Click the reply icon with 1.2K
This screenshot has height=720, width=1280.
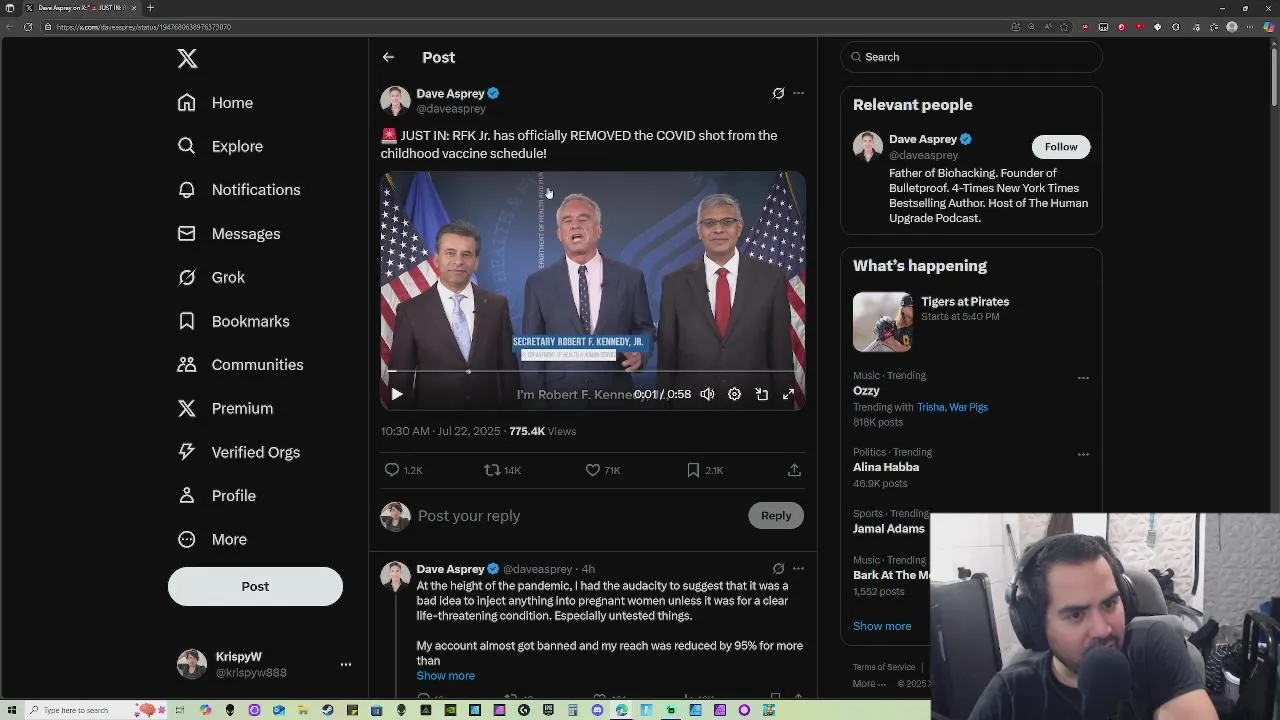click(403, 470)
